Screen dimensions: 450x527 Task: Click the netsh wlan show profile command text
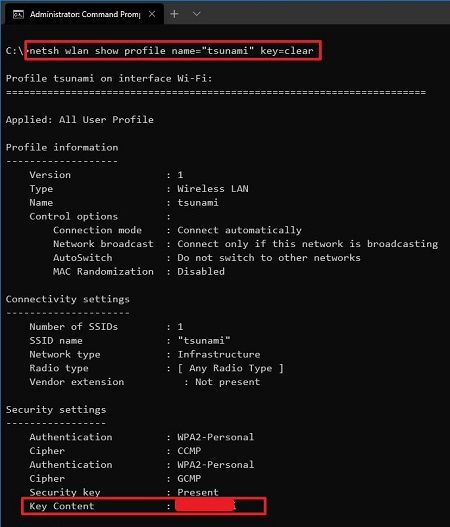[171, 51]
